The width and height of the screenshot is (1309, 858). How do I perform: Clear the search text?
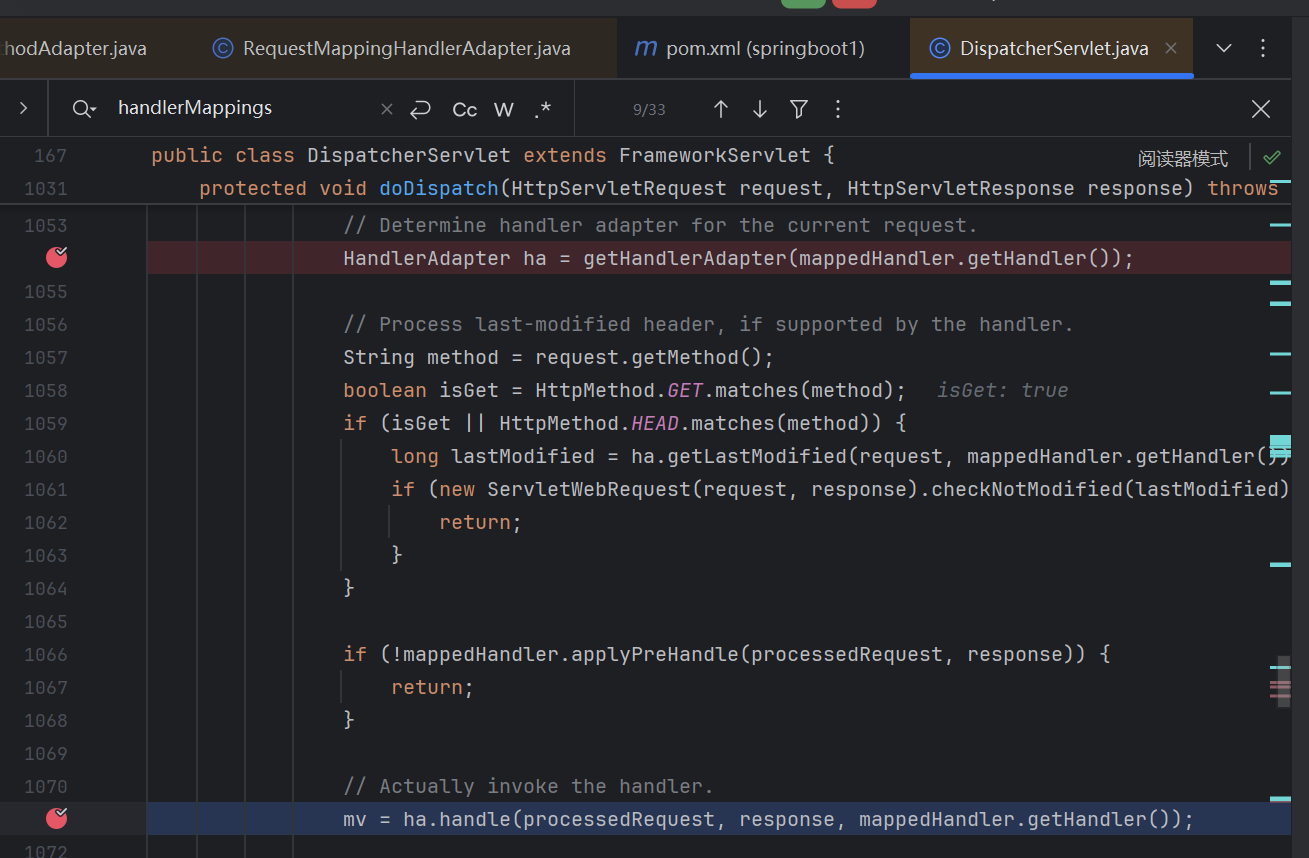tap(387, 109)
